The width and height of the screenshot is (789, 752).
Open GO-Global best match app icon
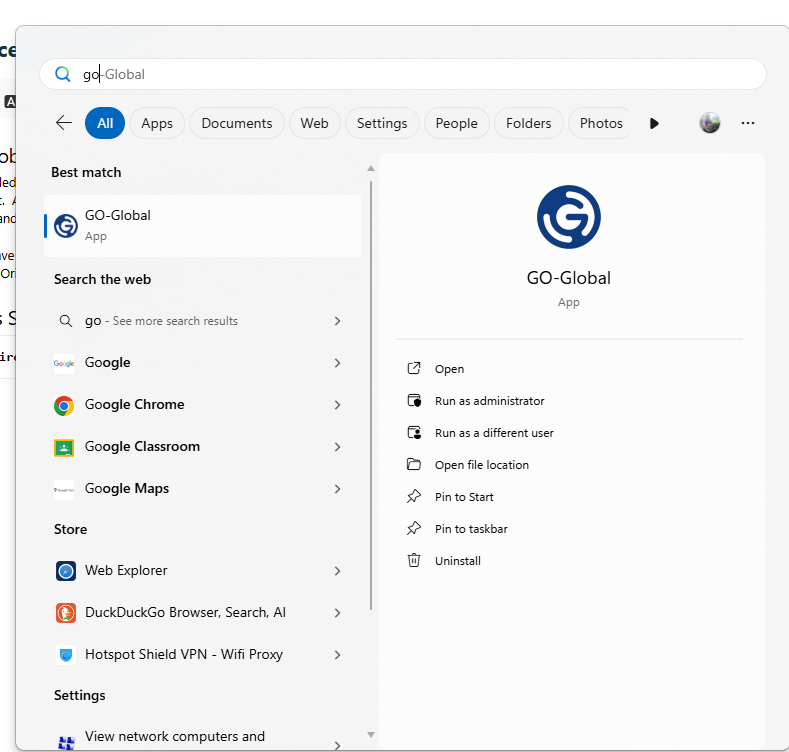point(66,225)
